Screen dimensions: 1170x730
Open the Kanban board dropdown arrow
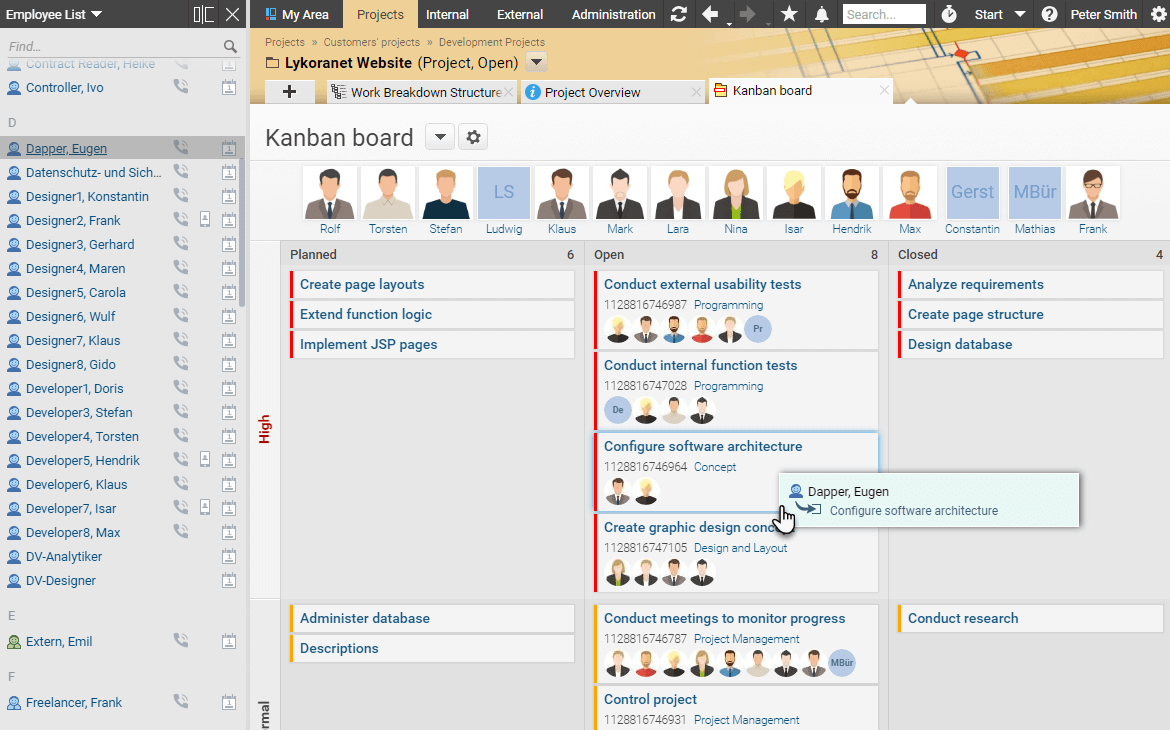(x=440, y=137)
